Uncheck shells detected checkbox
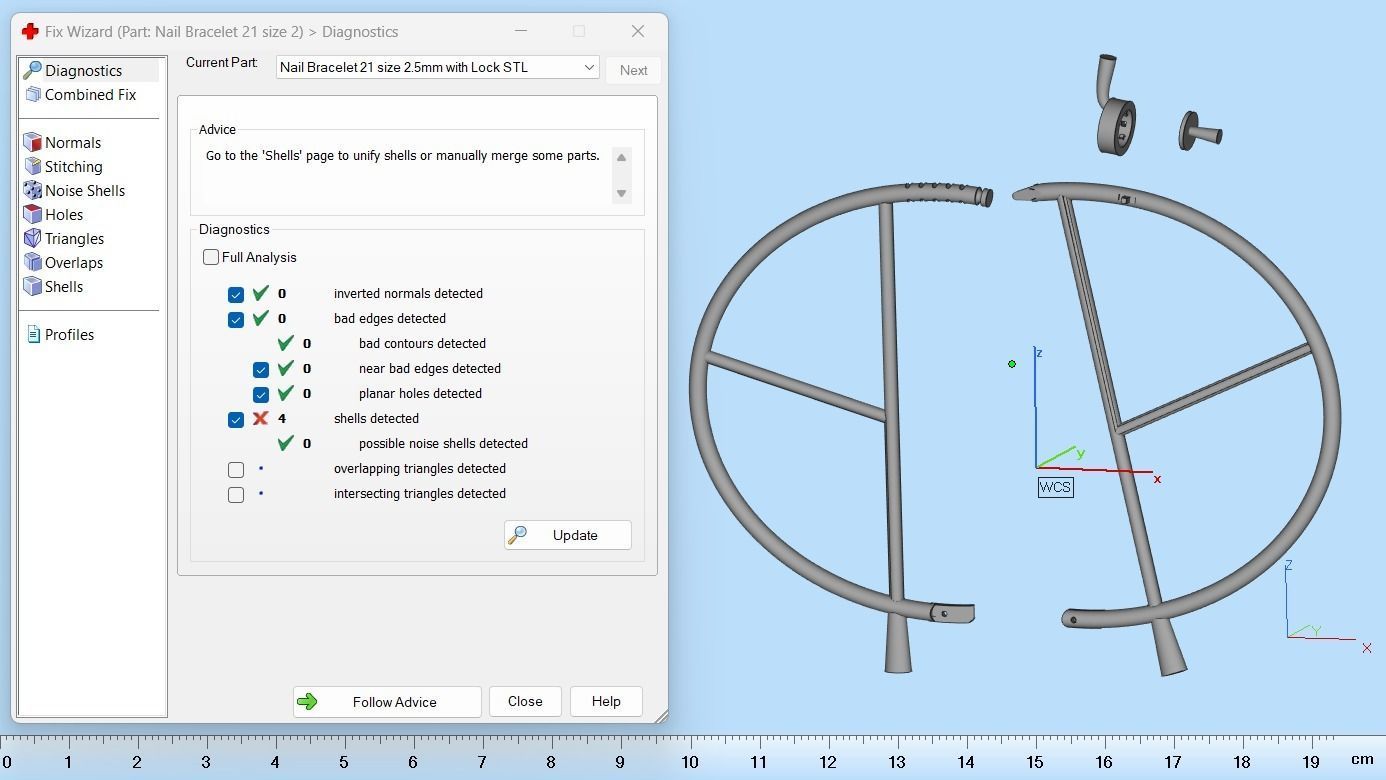Viewport: 1386px width, 780px height. [236, 419]
